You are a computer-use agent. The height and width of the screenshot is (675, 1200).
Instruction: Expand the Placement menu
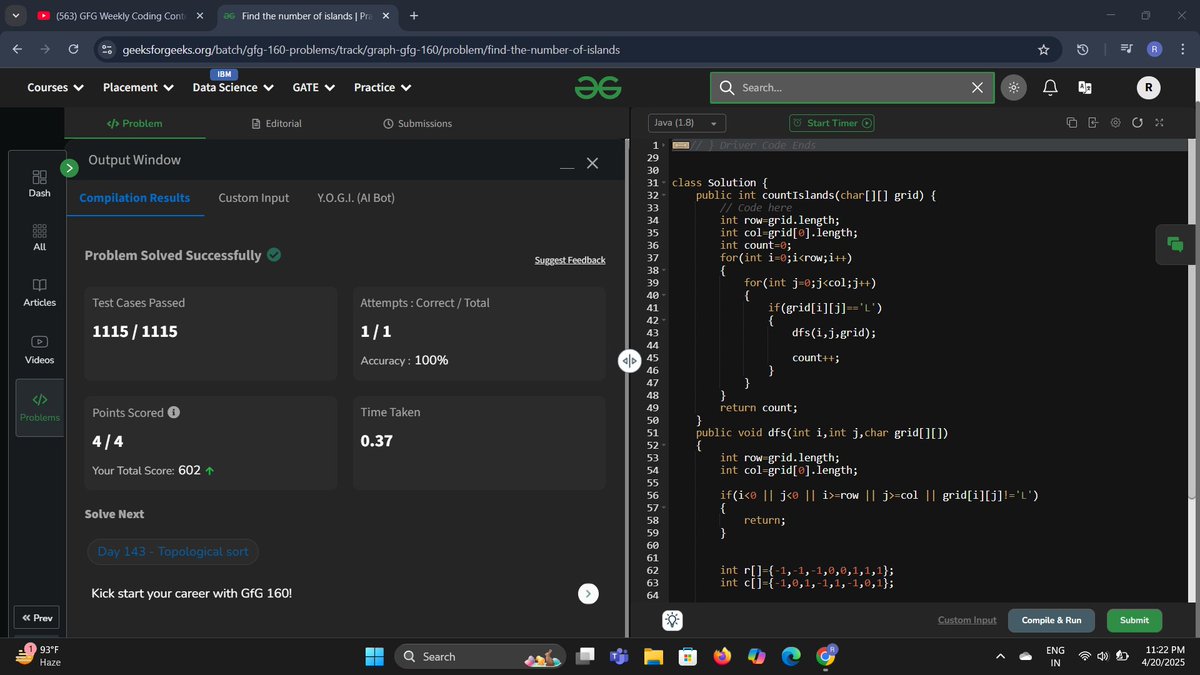pyautogui.click(x=139, y=88)
